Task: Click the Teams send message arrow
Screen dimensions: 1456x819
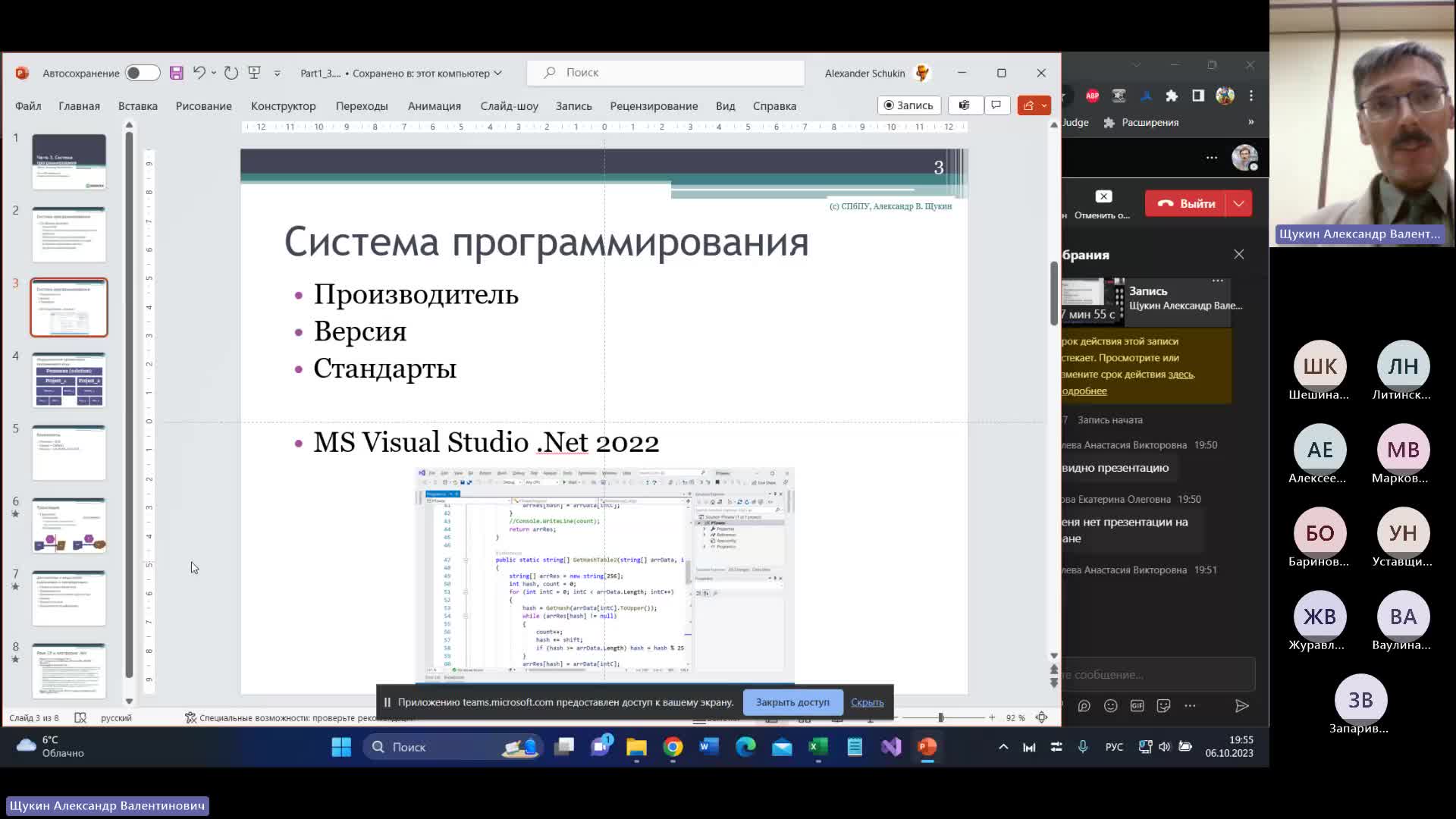Action: click(1241, 706)
